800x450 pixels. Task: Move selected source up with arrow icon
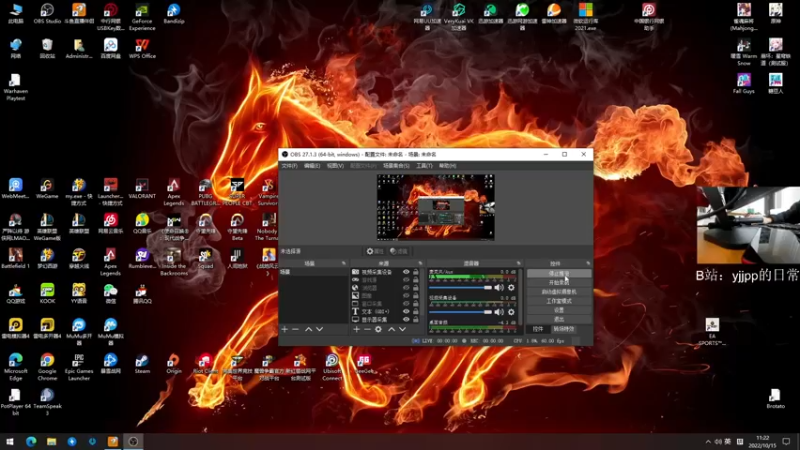pyautogui.click(x=391, y=329)
